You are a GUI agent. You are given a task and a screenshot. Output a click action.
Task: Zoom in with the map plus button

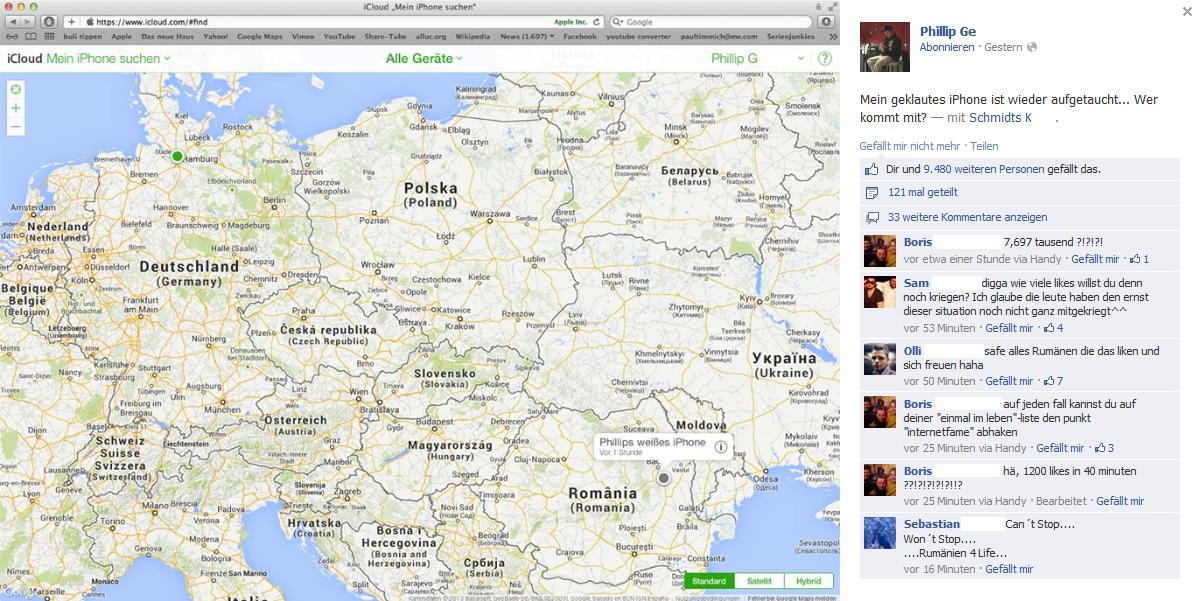(x=16, y=108)
